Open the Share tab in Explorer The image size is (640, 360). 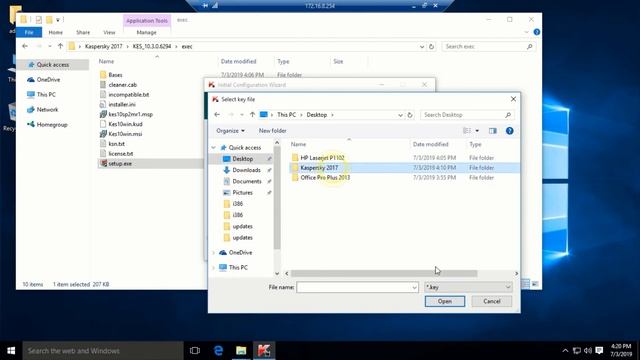pos(83,32)
